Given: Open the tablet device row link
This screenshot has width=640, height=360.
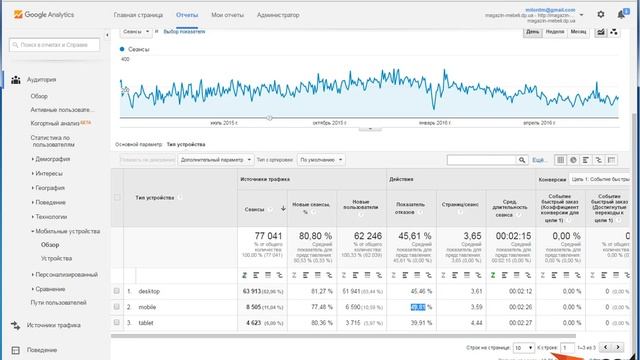Looking at the screenshot, I should 146,323.
